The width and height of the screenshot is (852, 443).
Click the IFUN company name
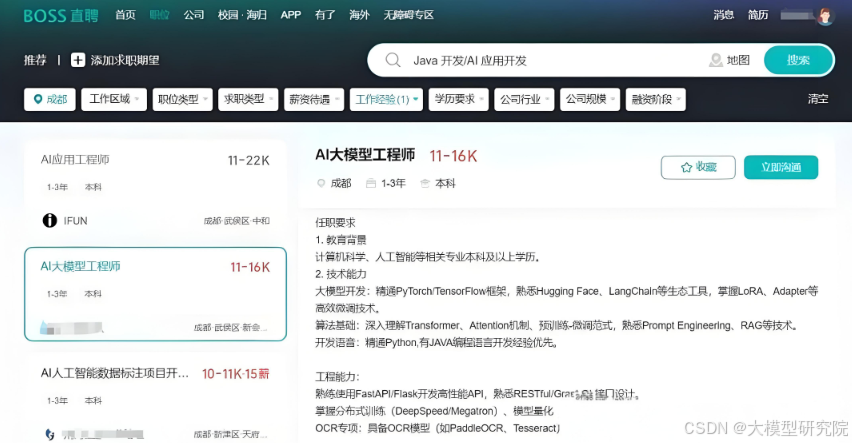point(76,221)
